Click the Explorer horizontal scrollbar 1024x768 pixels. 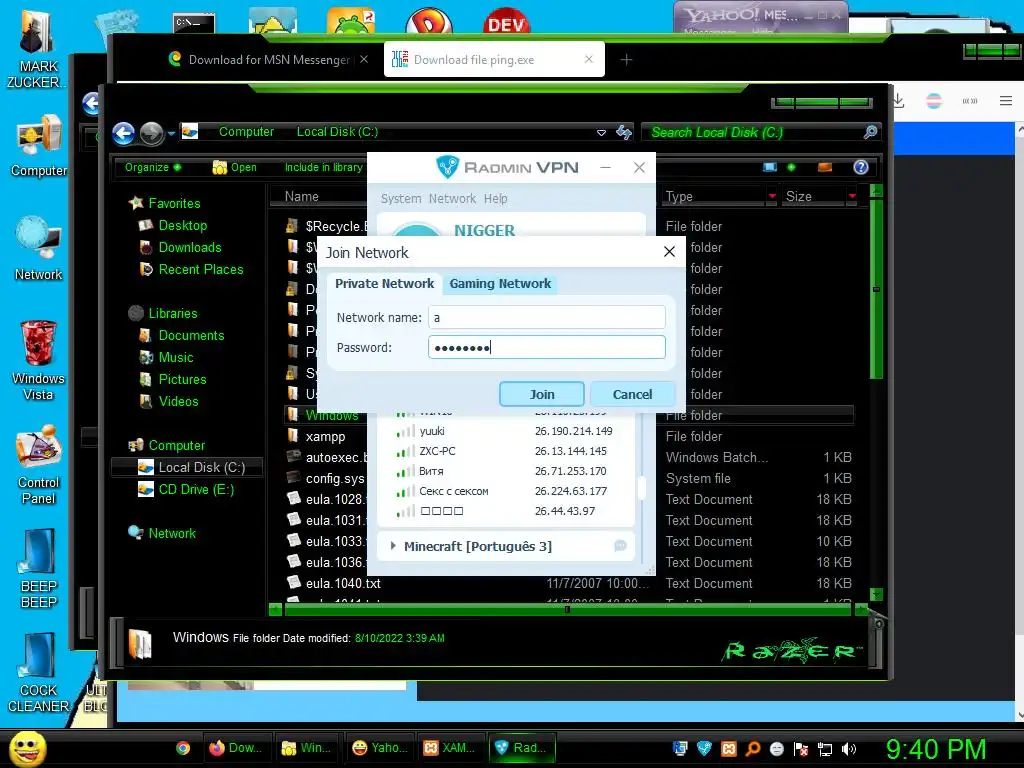(x=567, y=610)
